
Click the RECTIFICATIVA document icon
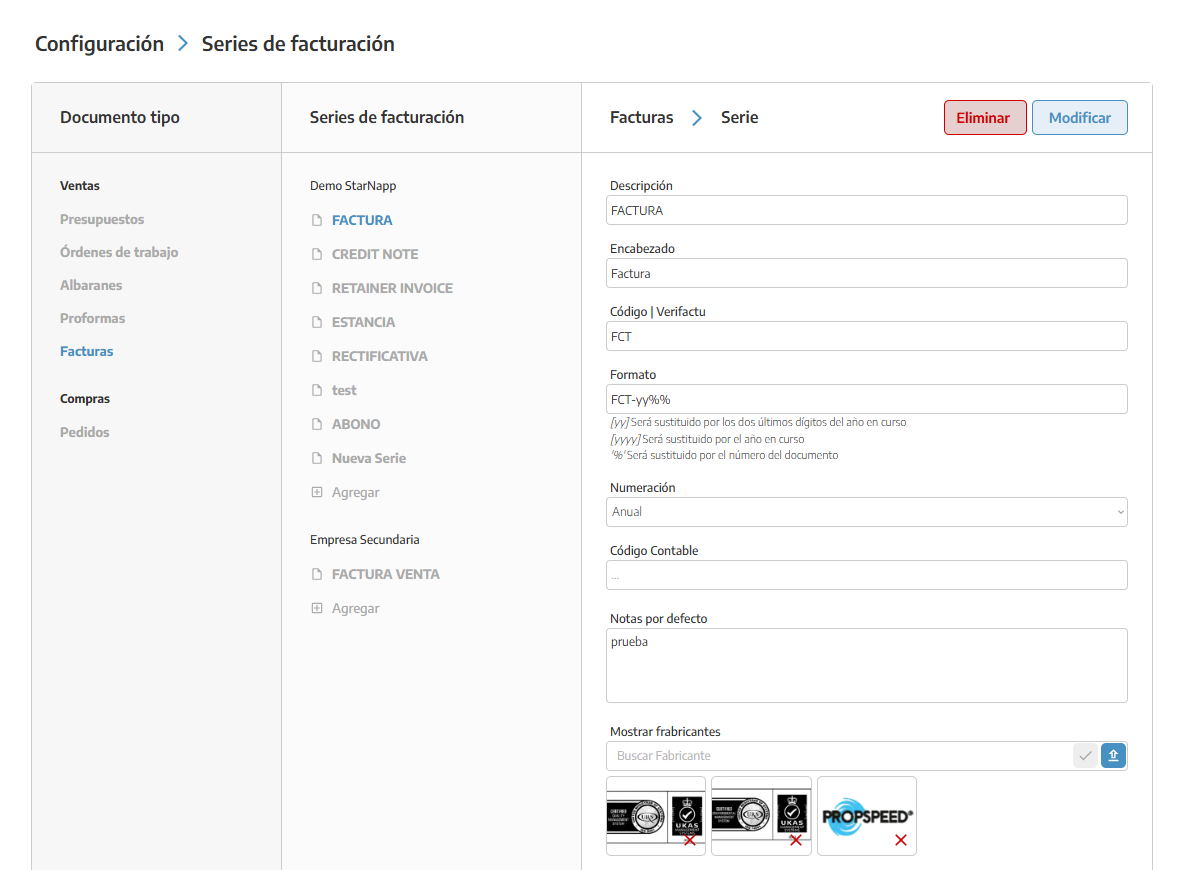point(317,356)
